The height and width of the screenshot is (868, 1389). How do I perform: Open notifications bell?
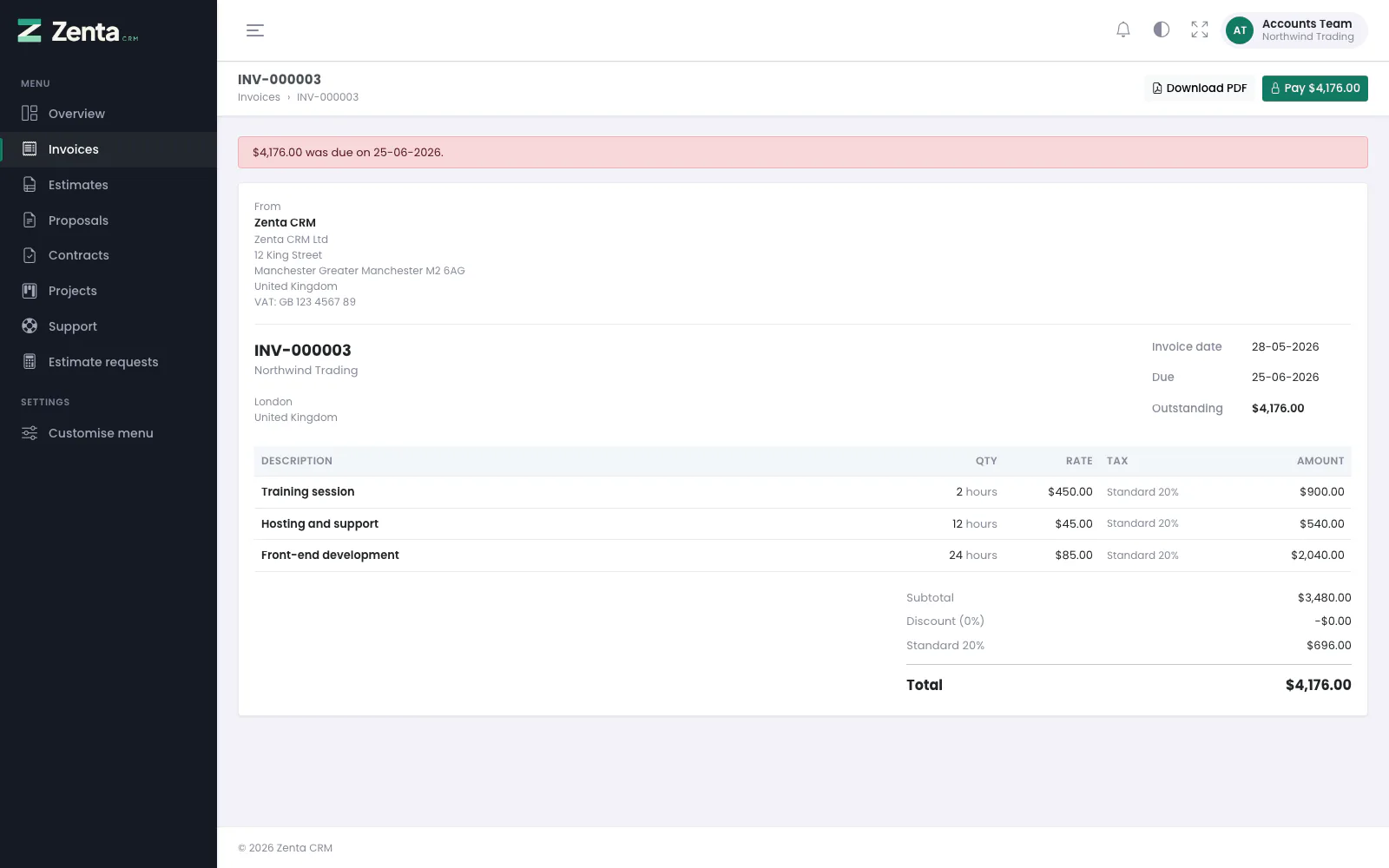point(1123,30)
